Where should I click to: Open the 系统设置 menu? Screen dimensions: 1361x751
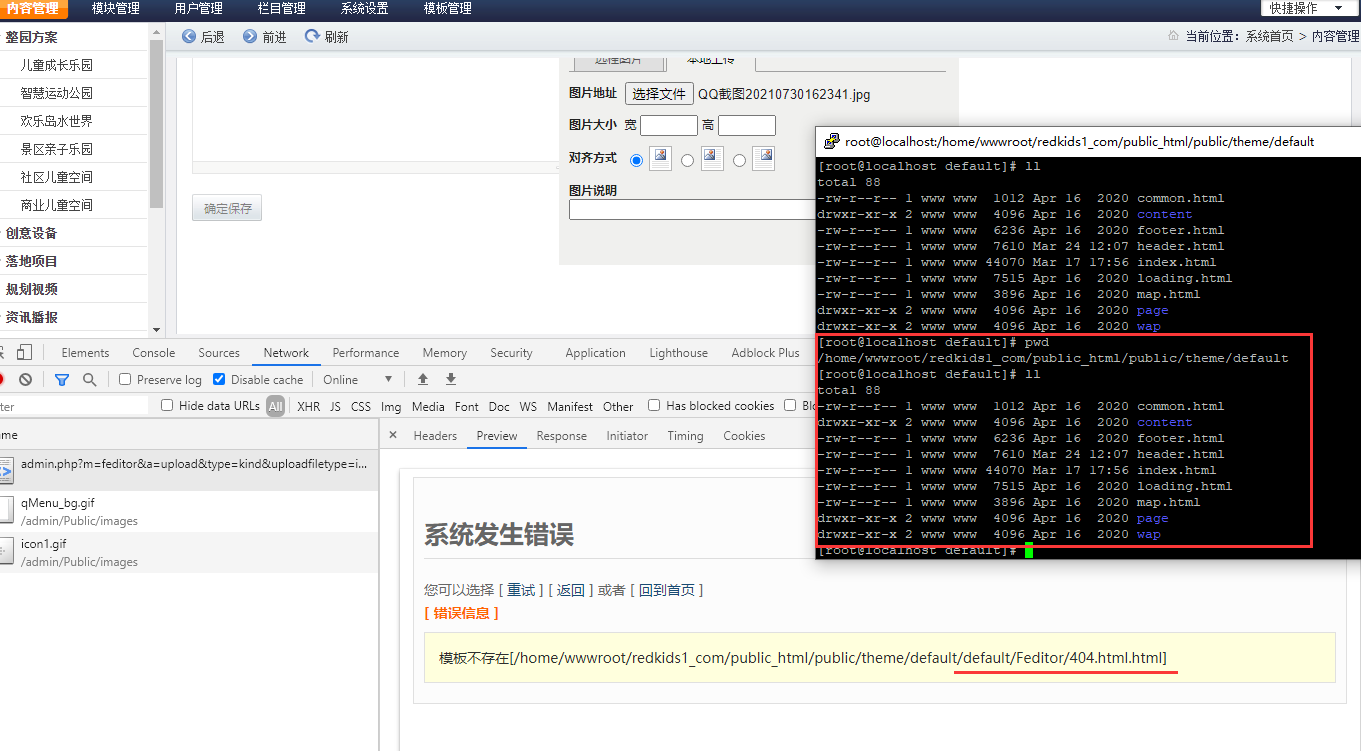point(364,9)
